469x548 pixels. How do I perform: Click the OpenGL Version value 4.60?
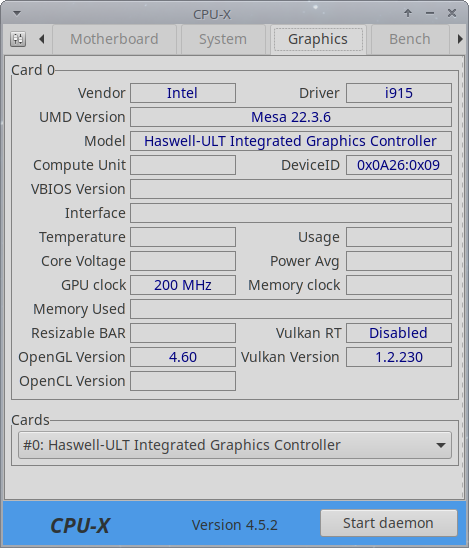(x=183, y=357)
